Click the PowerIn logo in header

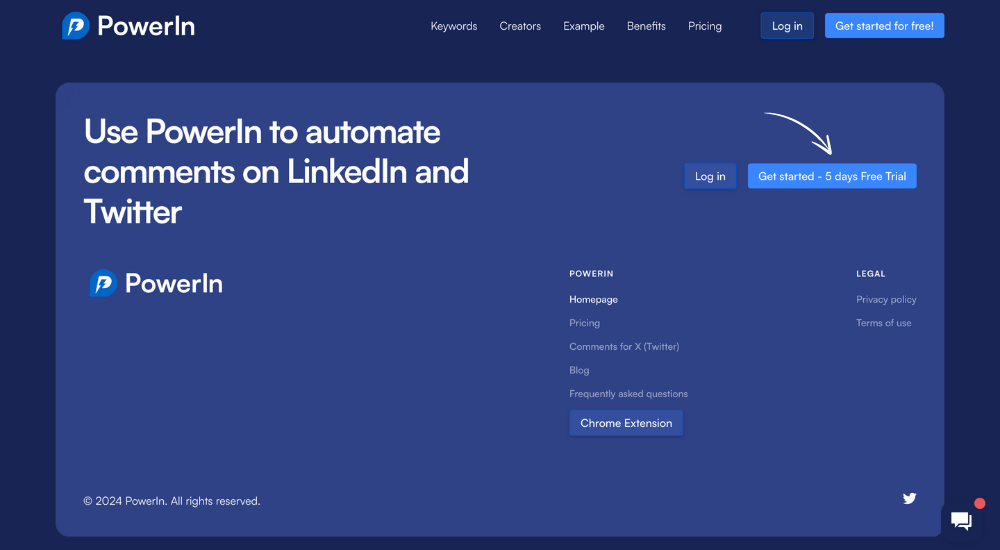click(x=128, y=26)
